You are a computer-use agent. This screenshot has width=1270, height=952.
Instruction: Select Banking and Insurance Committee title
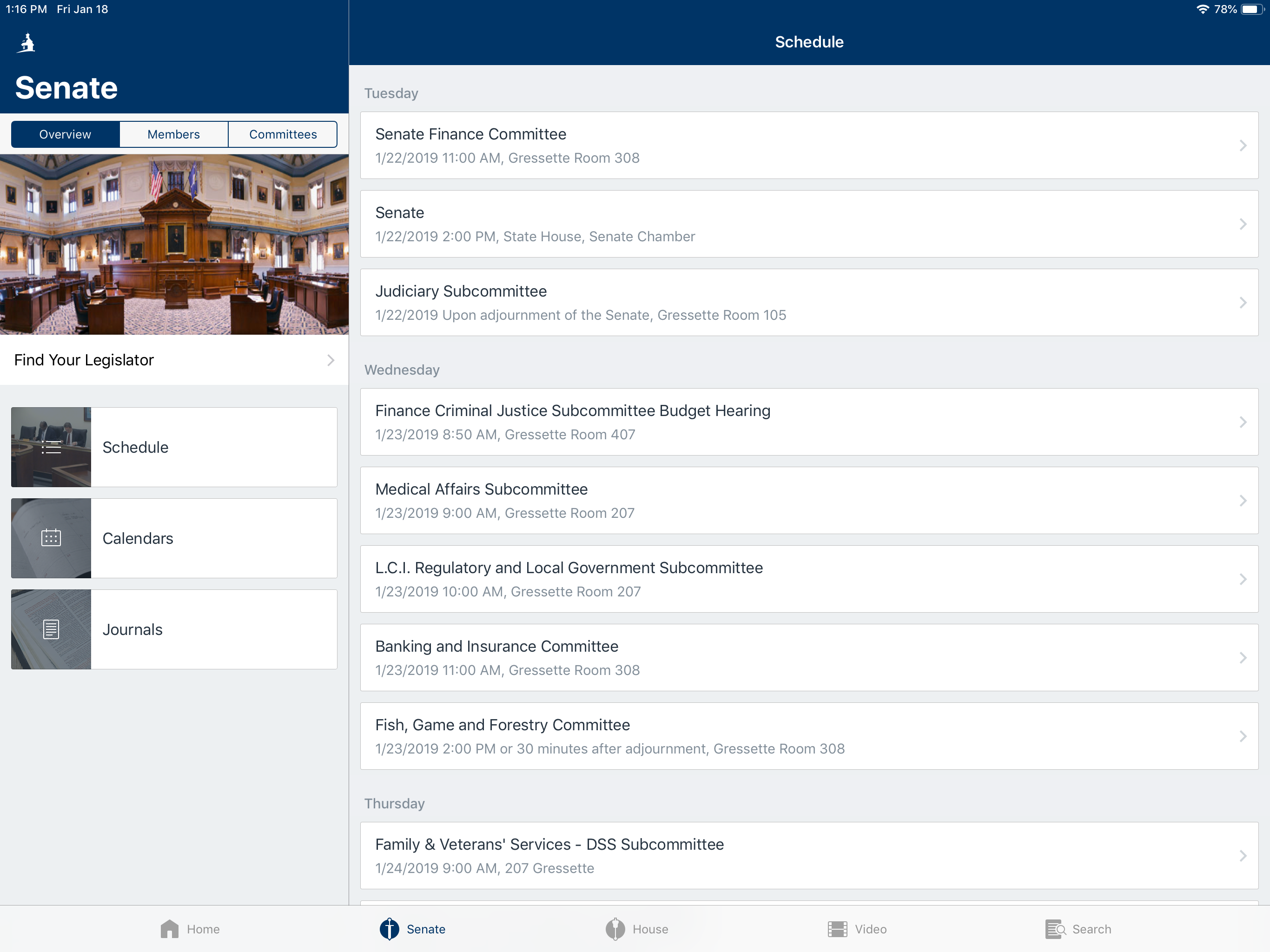pyautogui.click(x=496, y=647)
